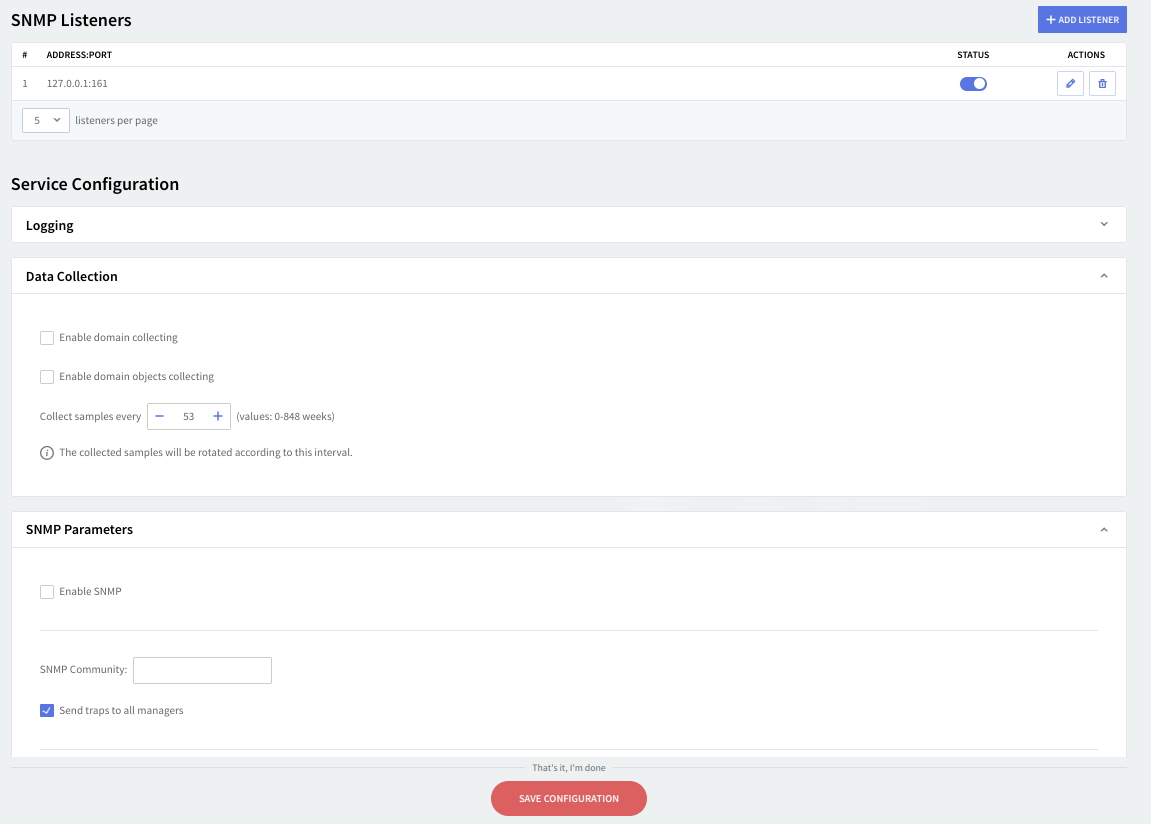Enable domain collecting checkbox
Image resolution: width=1151 pixels, height=824 pixels.
[x=47, y=338]
